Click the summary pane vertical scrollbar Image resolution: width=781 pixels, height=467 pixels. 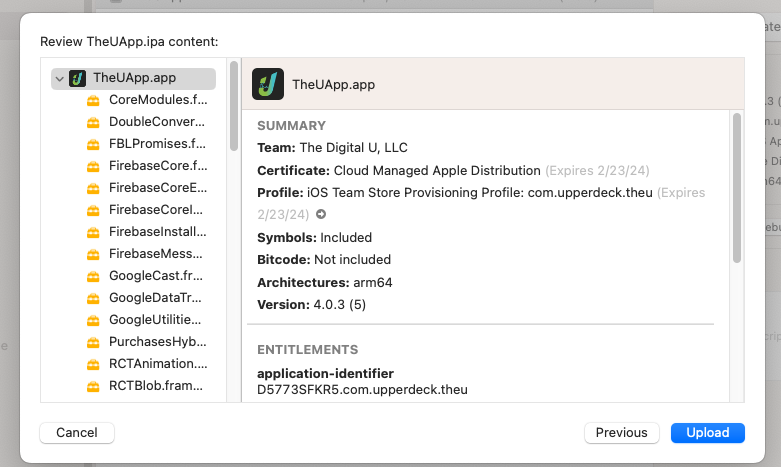tap(737, 188)
